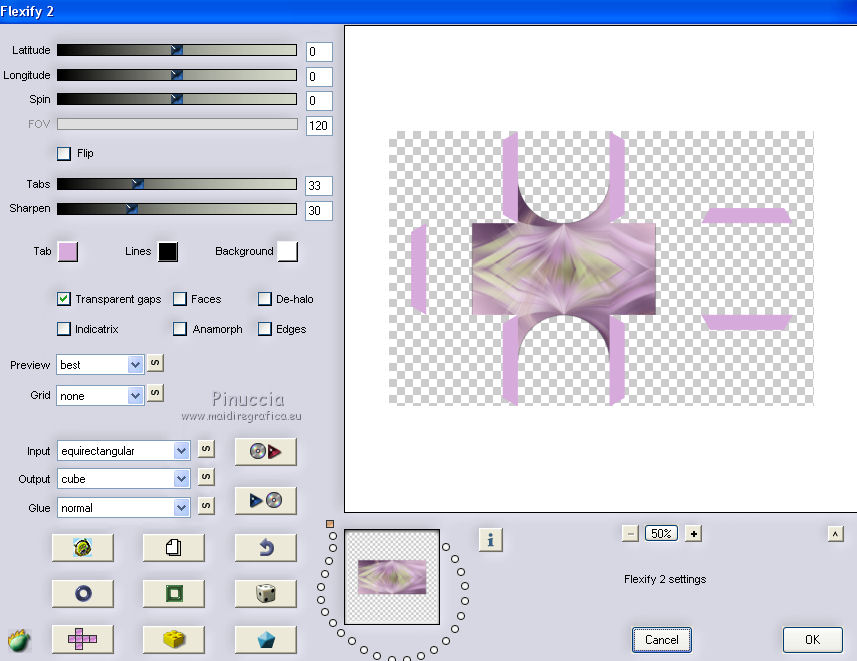The image size is (857, 661).
Task: Toggle the De-halo checkbox
Action: pos(265,299)
